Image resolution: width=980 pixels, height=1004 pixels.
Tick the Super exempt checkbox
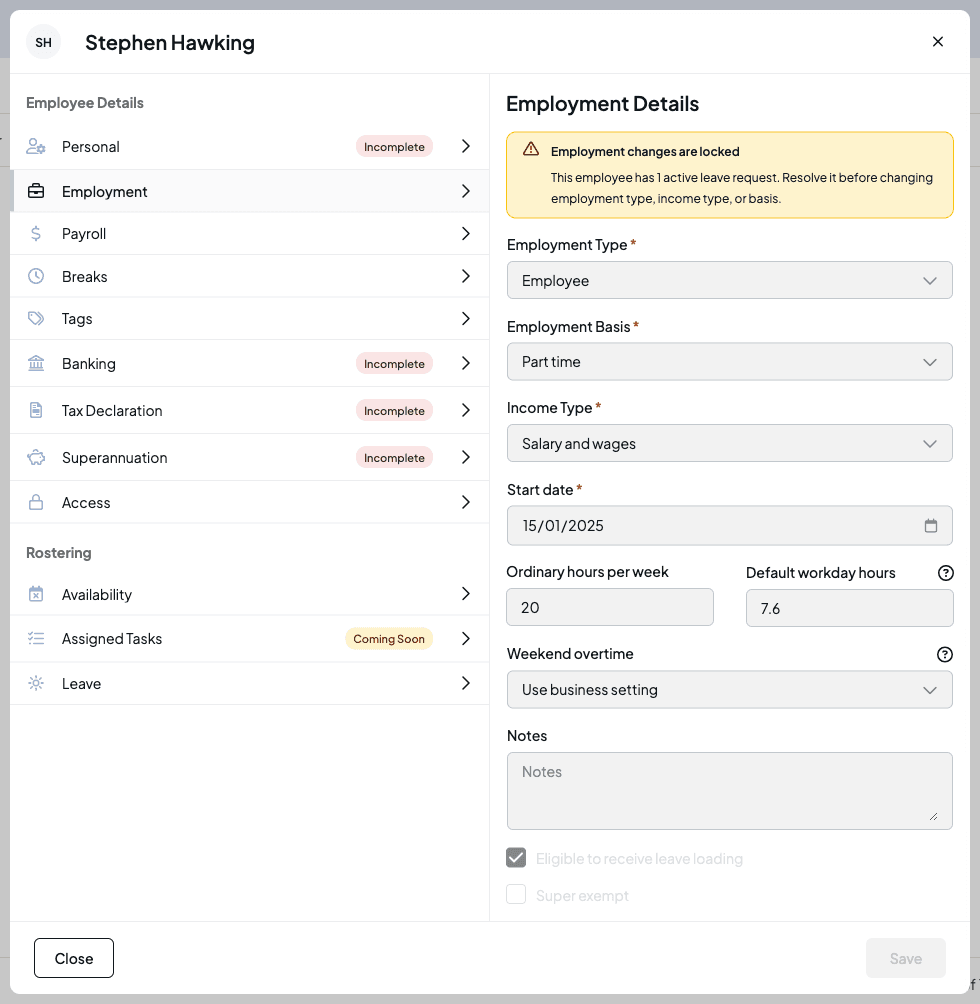[516, 895]
